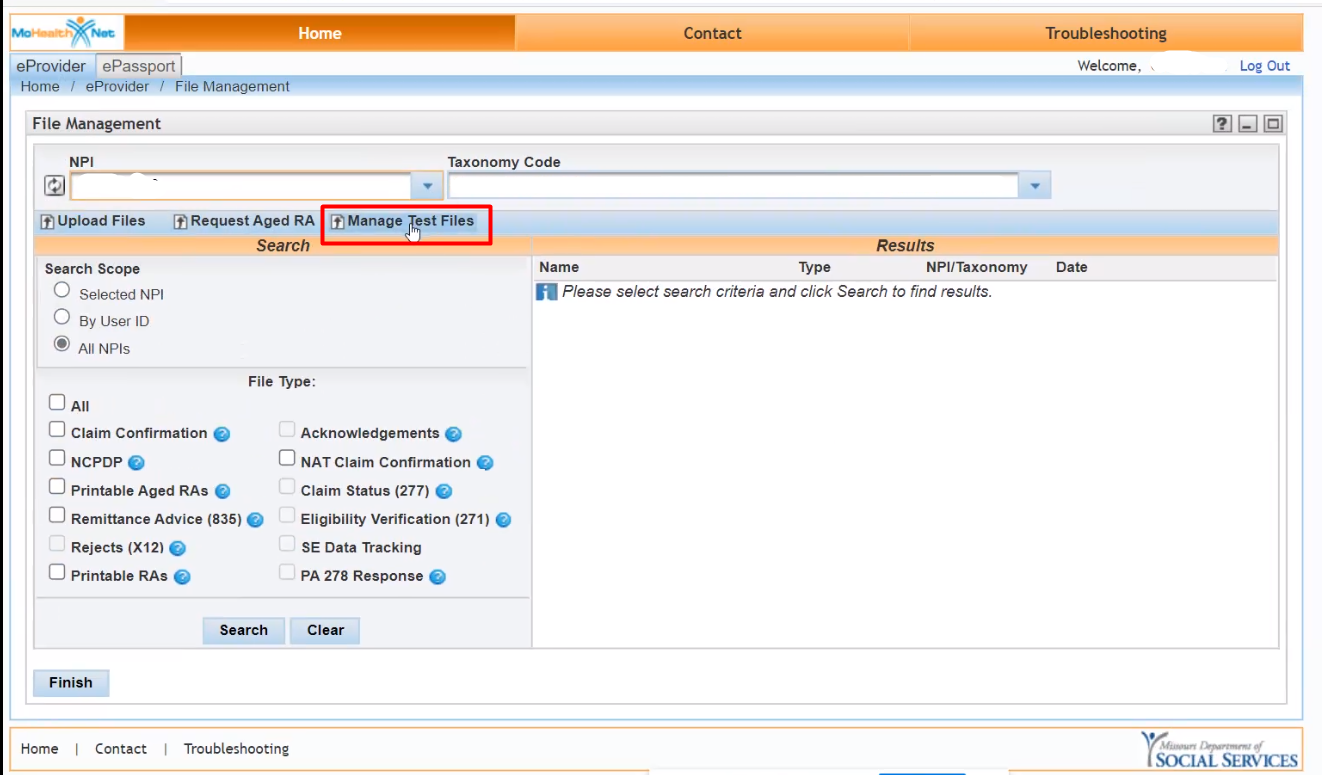Check the NAT Claim Confirmation checkbox
The image size is (1322, 775).
tap(287, 458)
